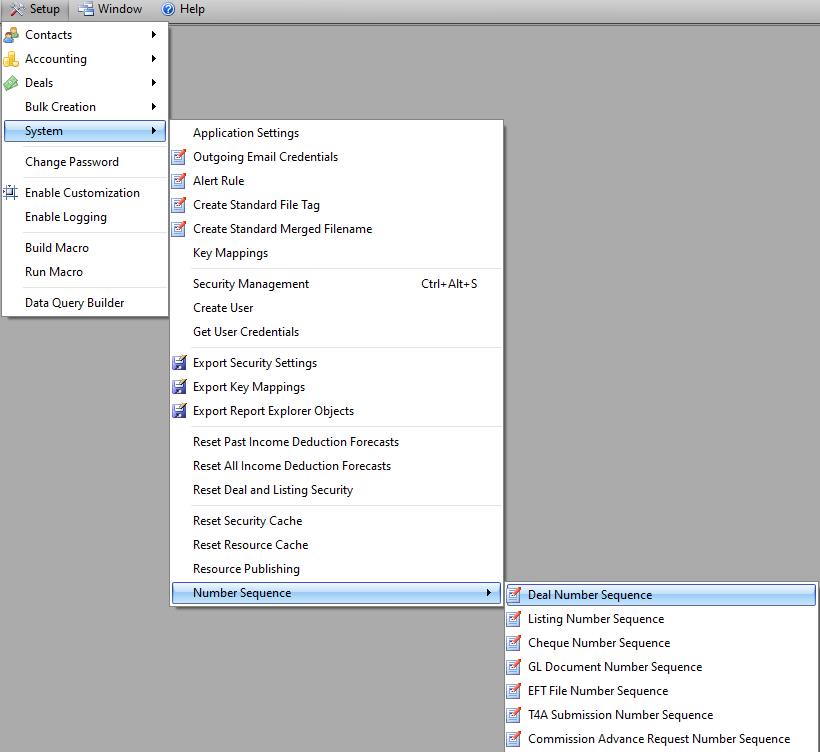The image size is (820, 752).
Task: Click the Cheque Number Sequence icon
Action: [x=514, y=643]
